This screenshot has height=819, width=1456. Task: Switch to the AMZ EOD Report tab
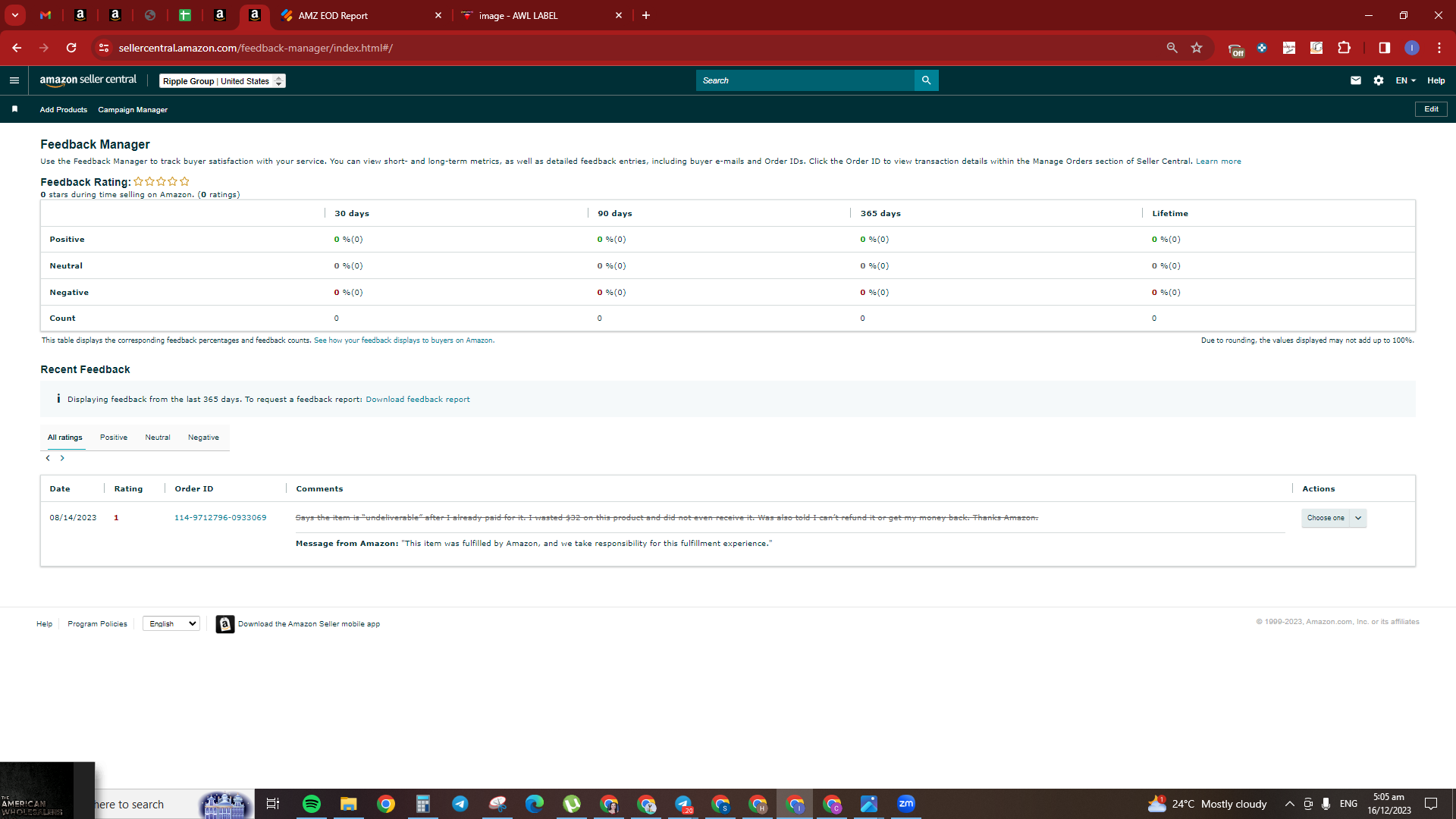362,15
